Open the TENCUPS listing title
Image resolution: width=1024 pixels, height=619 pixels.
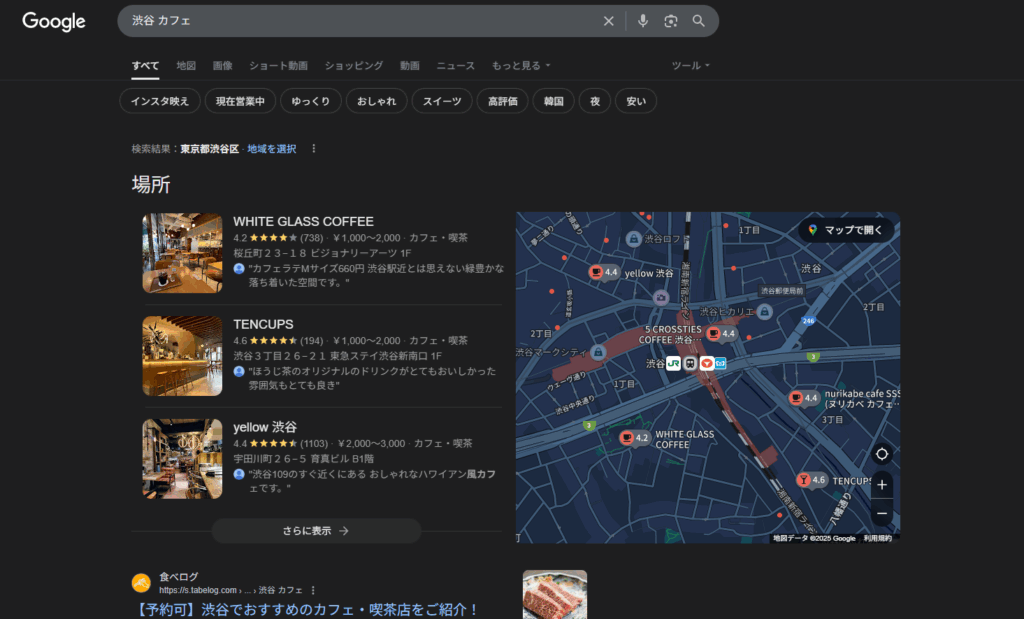pos(263,324)
